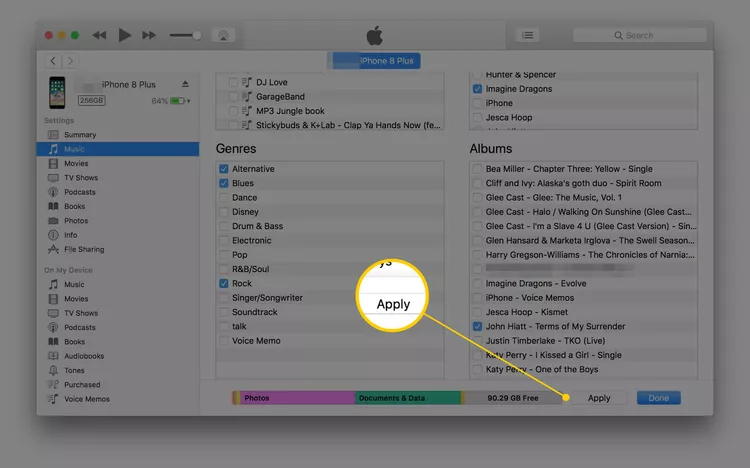Uncheck the Alternative genre
This screenshot has height=468, width=750.
pyautogui.click(x=223, y=169)
